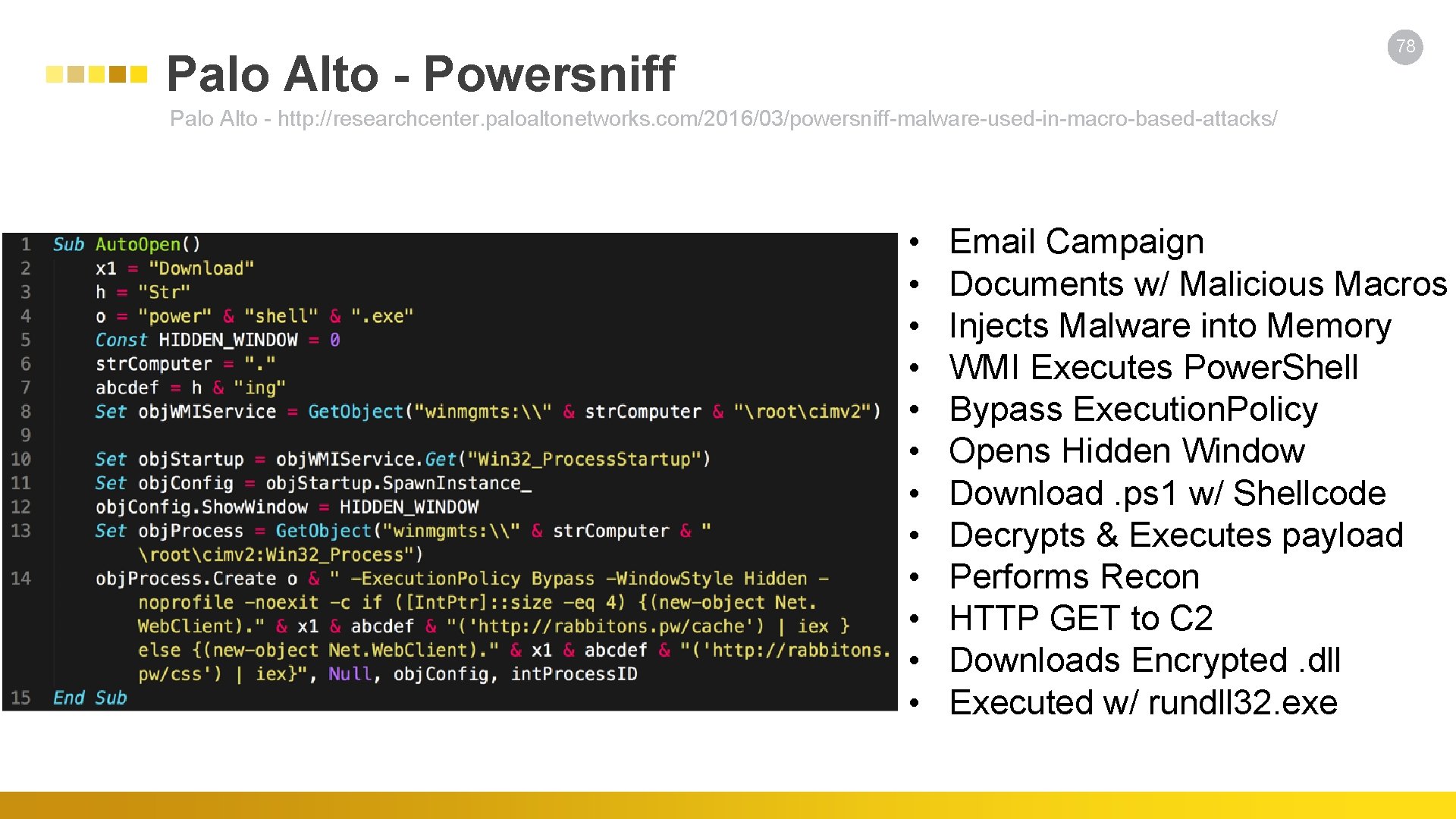This screenshot has width=1456, height=819.
Task: Click Opens Hidden Window bullet
Action: pos(1126,451)
